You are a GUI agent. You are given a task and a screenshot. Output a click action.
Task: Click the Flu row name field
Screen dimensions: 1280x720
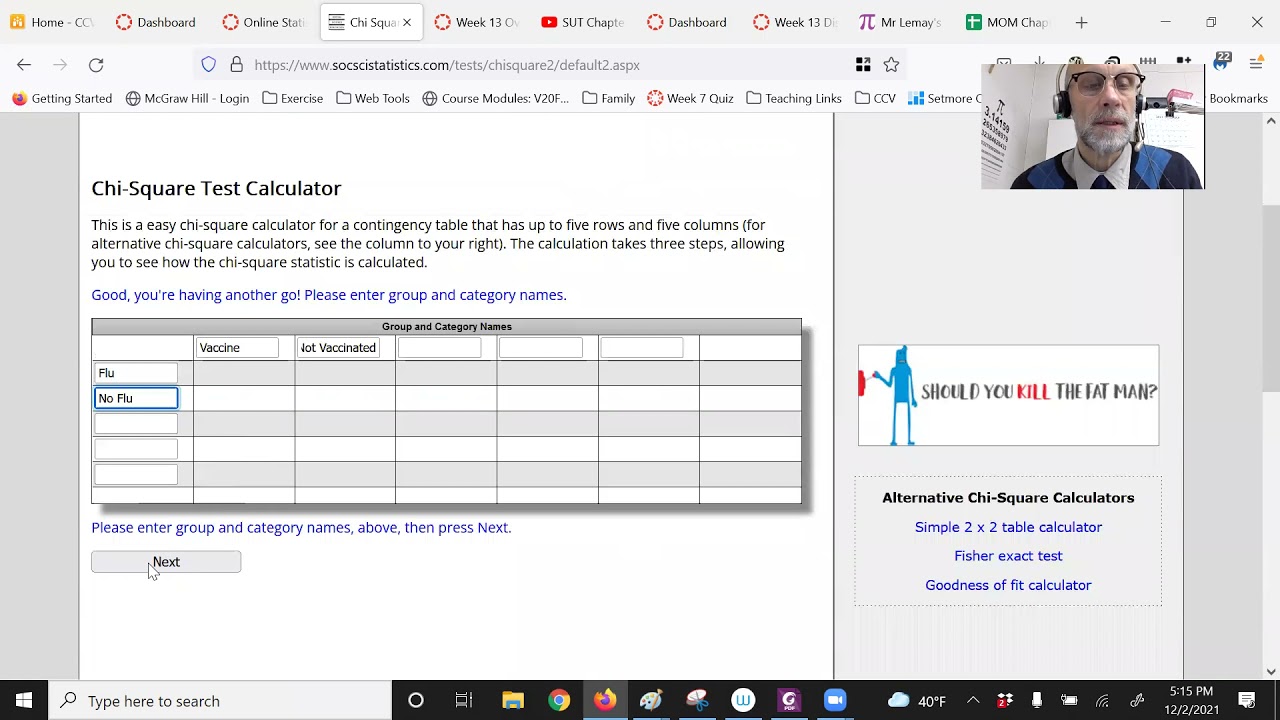pyautogui.click(x=136, y=373)
